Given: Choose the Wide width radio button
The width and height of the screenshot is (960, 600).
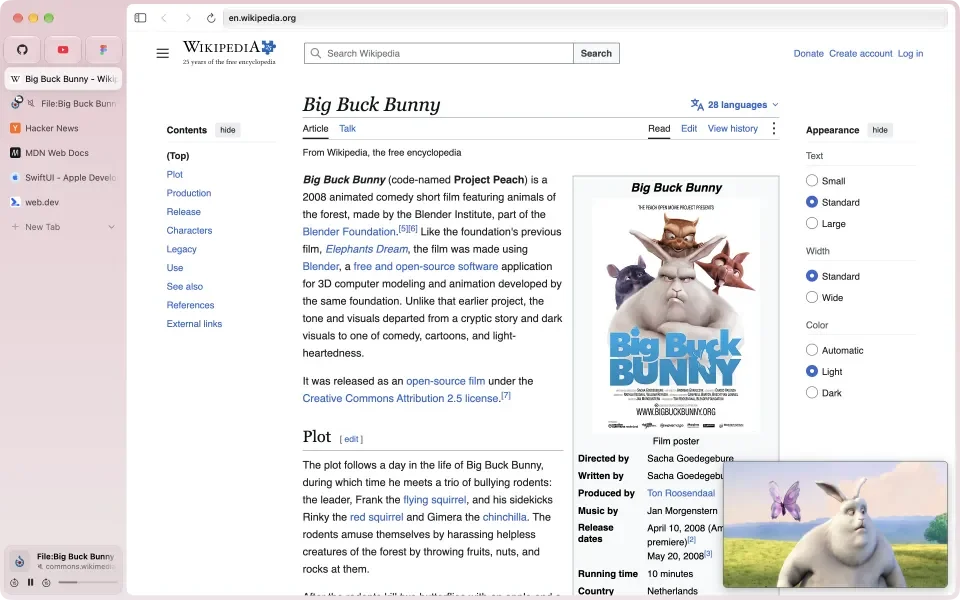Looking at the screenshot, I should (x=812, y=298).
